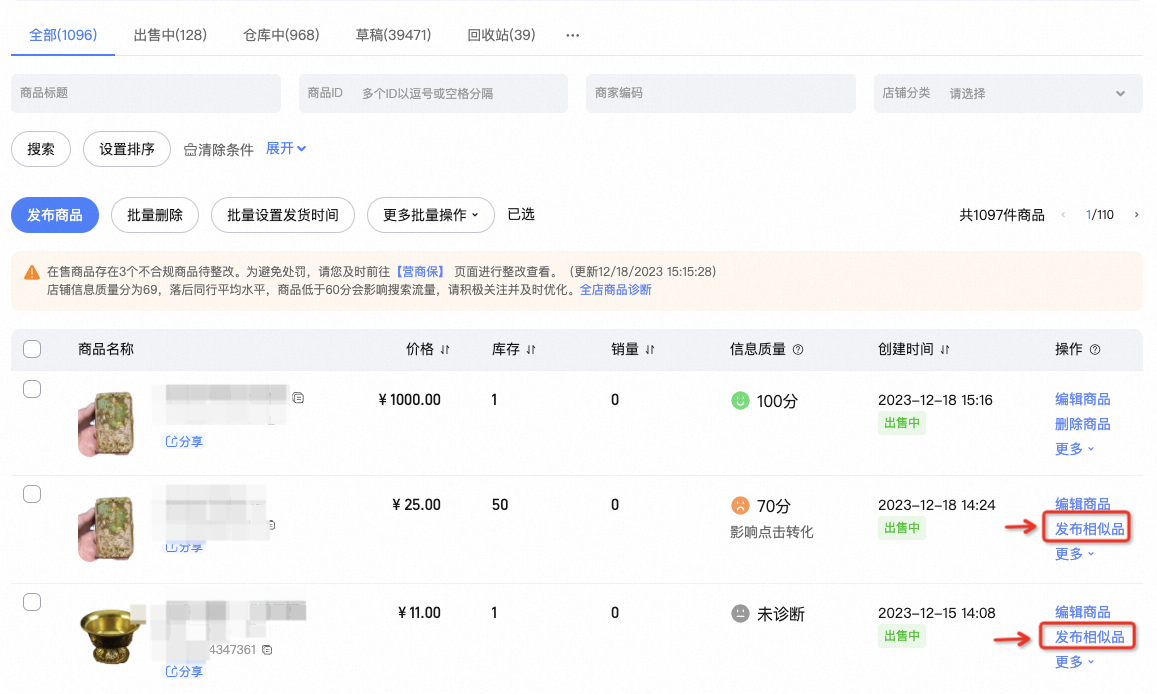Click the gray 未诊断 face icon
Screen dimensions: 1157x694
point(740,614)
